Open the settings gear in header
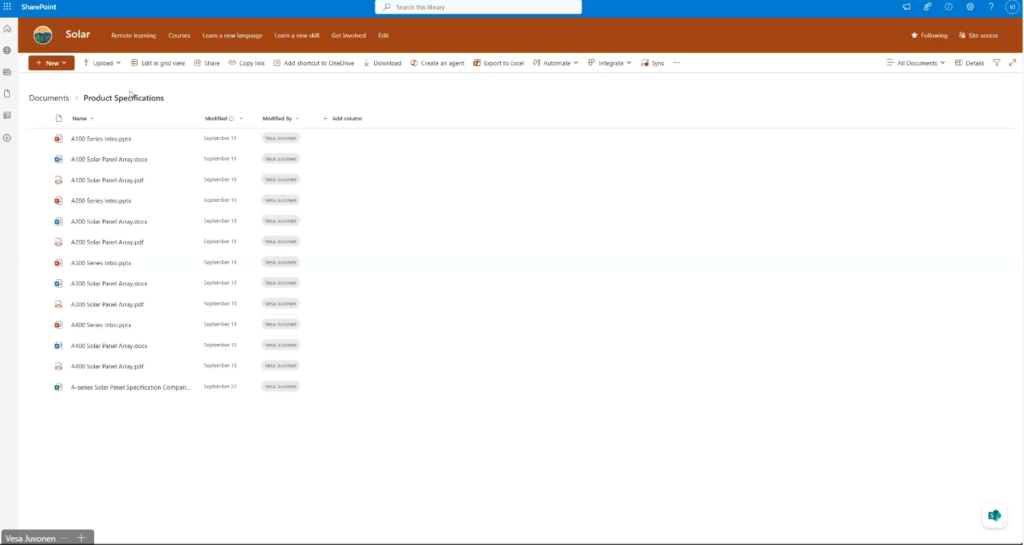The image size is (1024, 545). coord(969,7)
